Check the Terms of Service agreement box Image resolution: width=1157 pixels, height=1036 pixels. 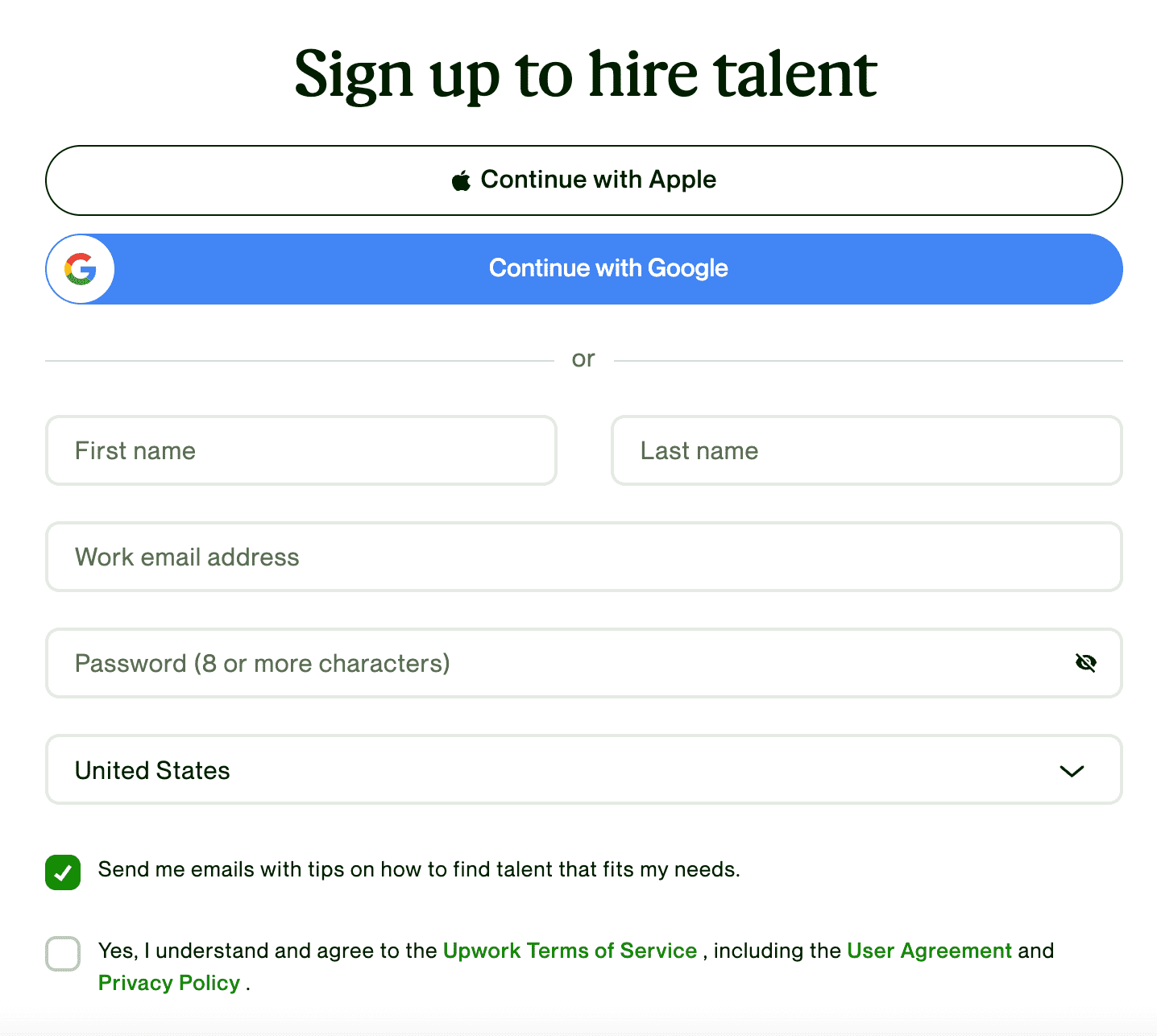63,954
